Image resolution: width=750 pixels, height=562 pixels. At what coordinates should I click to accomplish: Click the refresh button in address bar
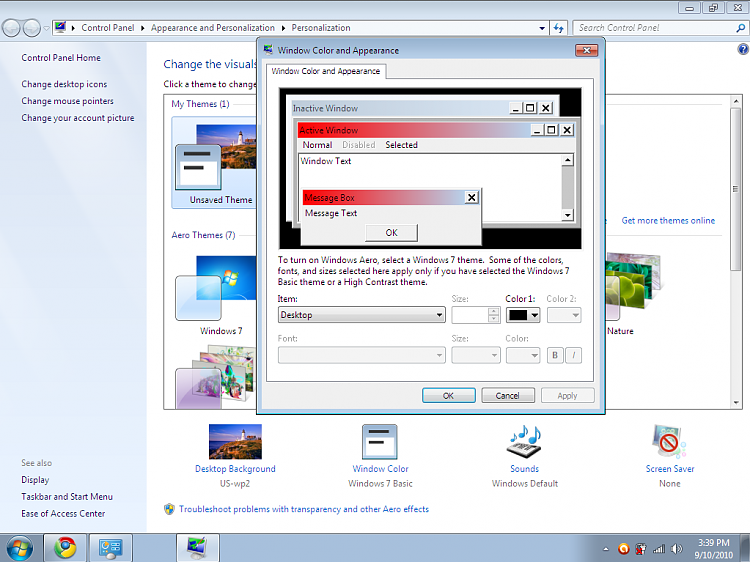click(x=558, y=28)
